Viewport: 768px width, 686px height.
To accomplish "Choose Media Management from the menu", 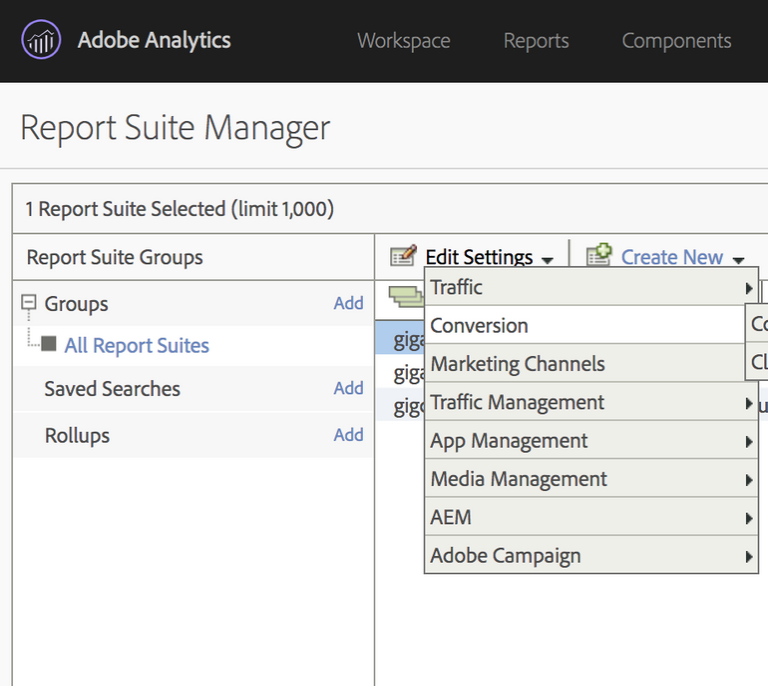I will pos(591,479).
